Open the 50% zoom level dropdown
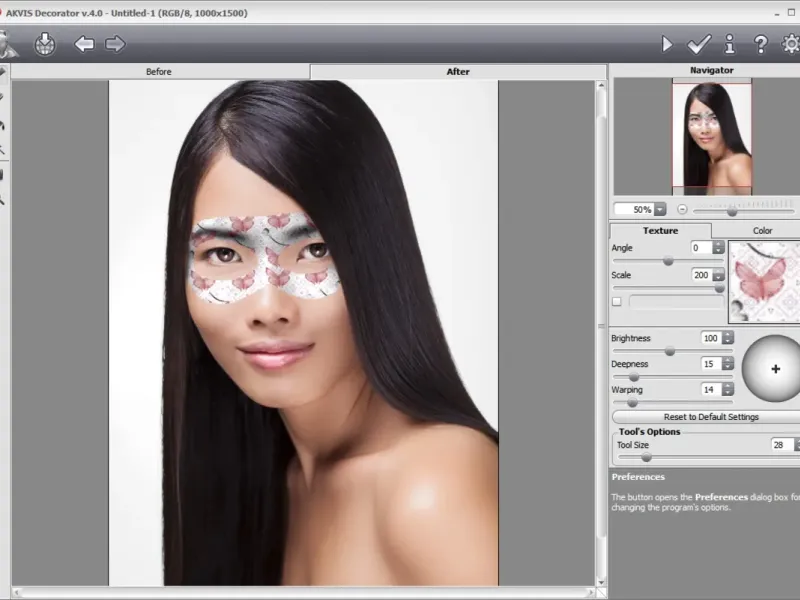Viewport: 800px width, 600px height. (660, 210)
